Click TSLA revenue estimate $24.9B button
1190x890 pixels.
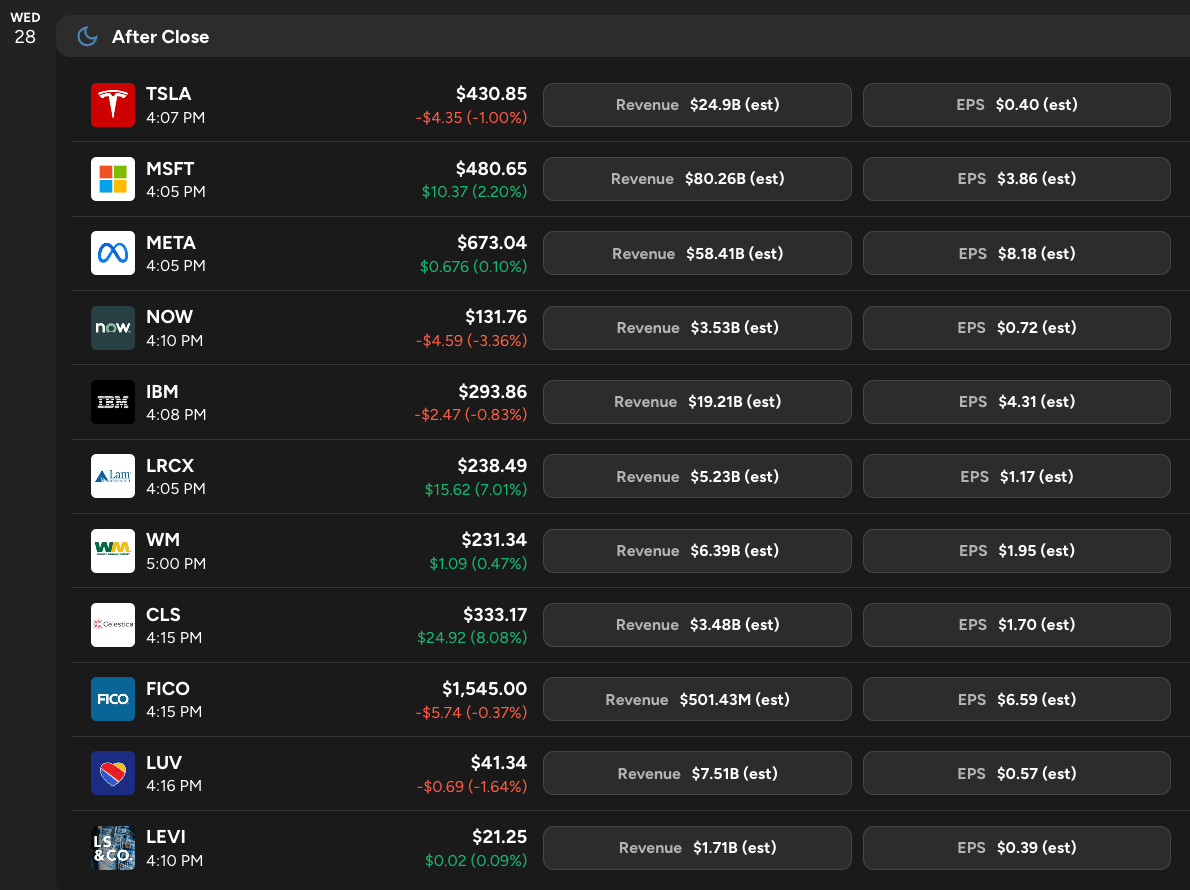pos(697,105)
